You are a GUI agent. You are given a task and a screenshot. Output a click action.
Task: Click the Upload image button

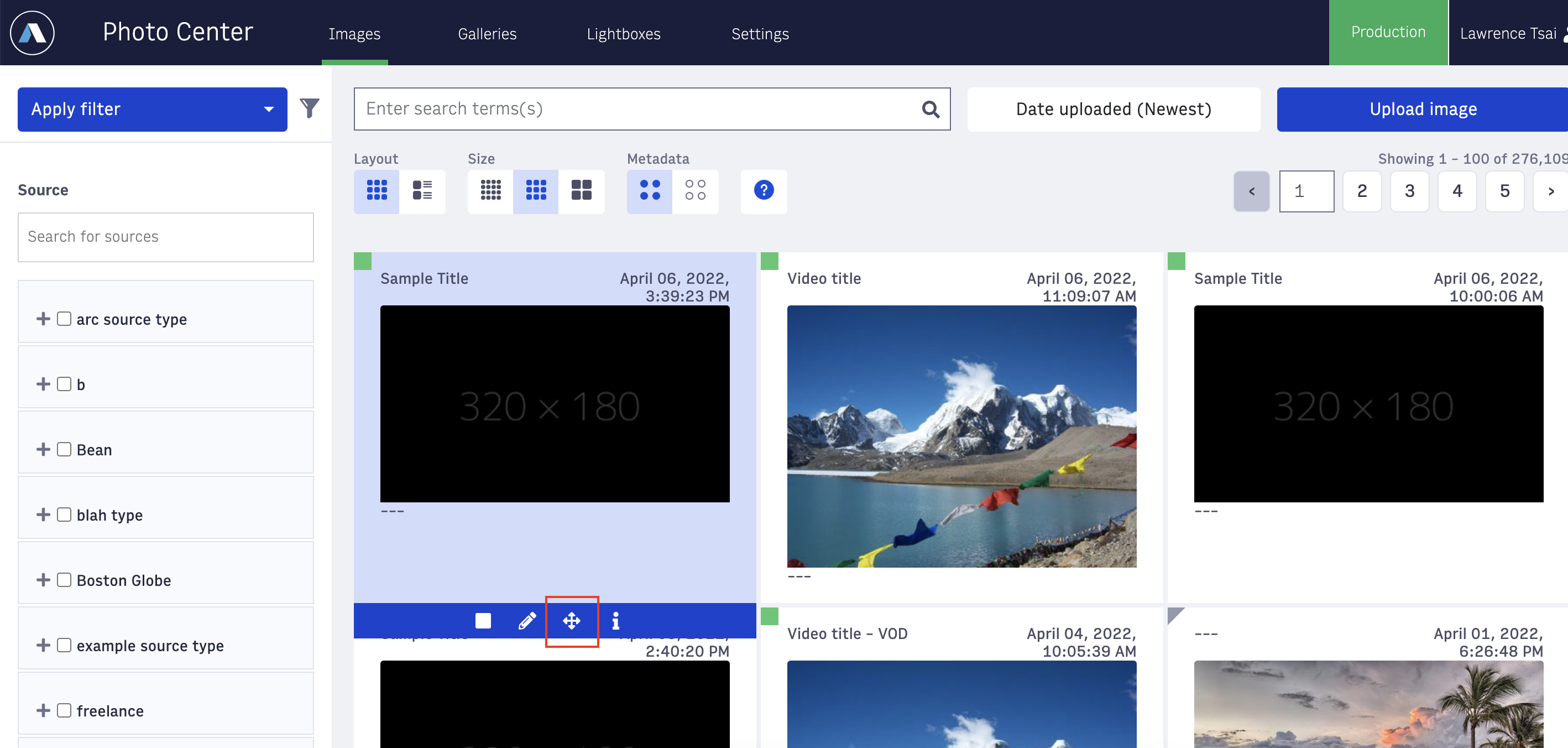1423,109
